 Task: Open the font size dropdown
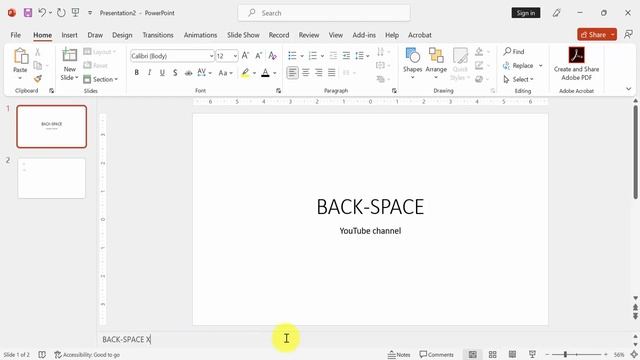[x=235, y=56]
